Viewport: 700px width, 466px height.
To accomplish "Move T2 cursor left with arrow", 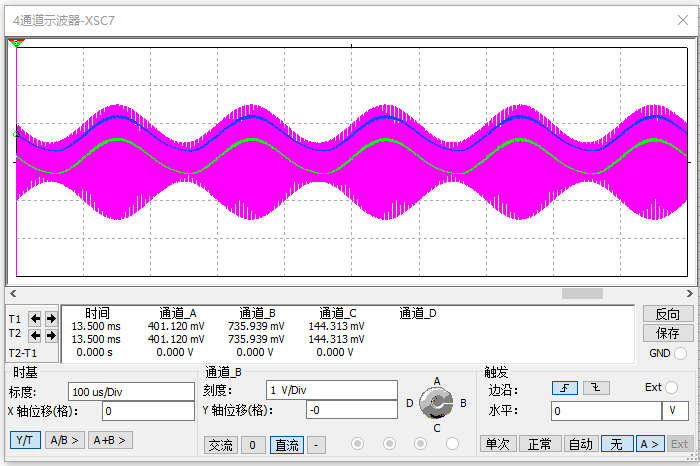I will pos(35,335).
